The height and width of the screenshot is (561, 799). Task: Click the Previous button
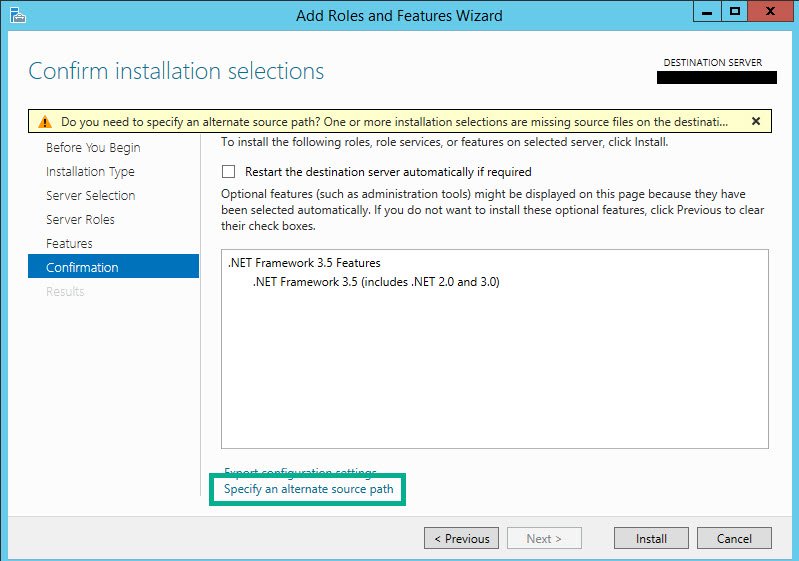[x=461, y=538]
